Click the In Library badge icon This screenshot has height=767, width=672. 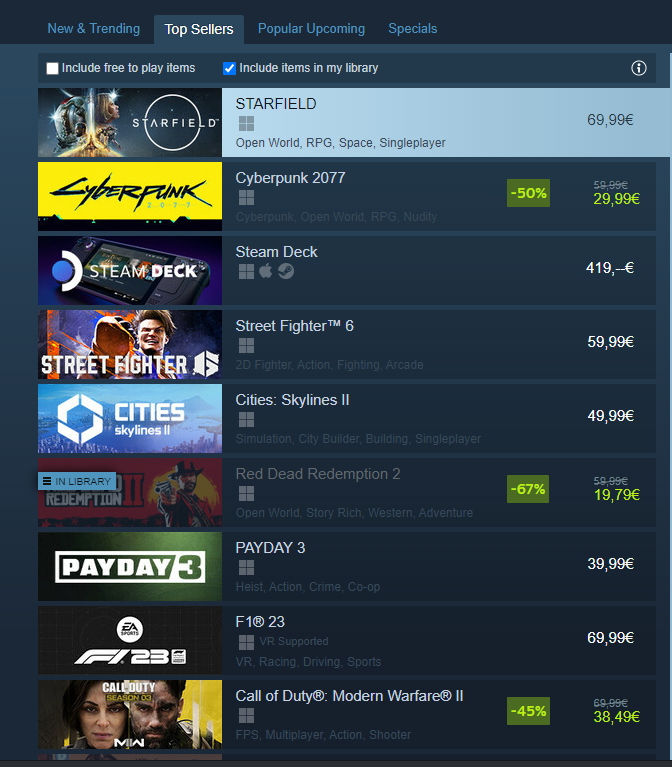(x=47, y=481)
